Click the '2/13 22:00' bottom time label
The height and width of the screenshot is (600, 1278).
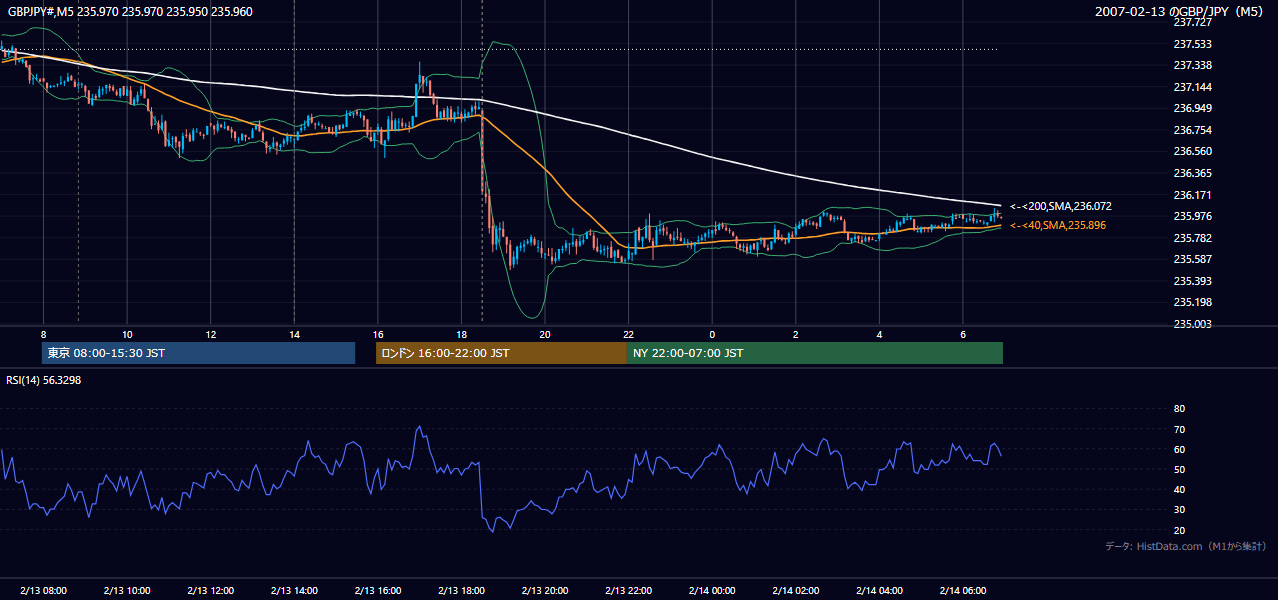(629, 590)
